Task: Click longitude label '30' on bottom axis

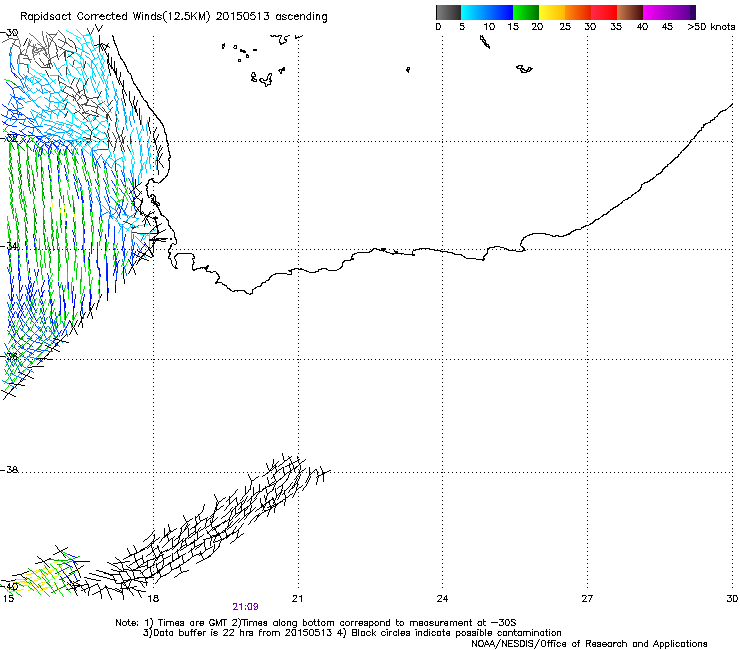Action: coord(732,599)
